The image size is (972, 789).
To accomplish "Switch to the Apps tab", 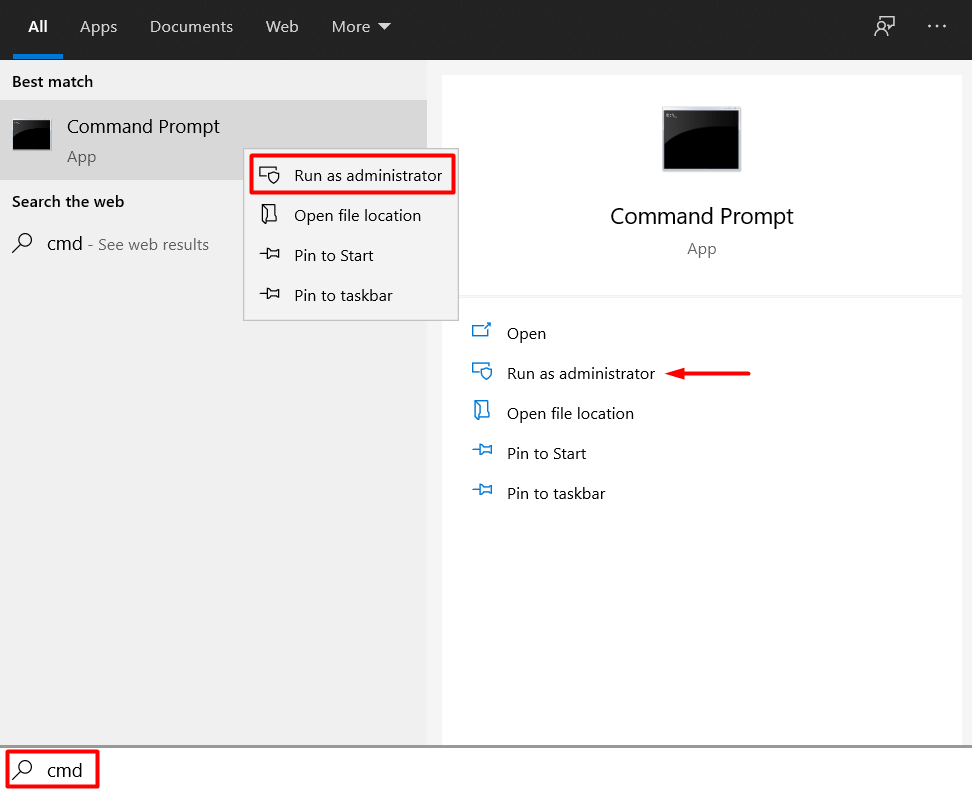I will pos(98,27).
